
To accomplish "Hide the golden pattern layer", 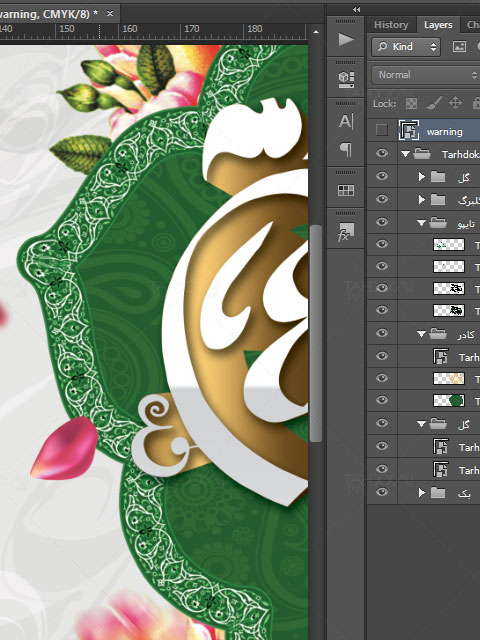I will coord(382,378).
